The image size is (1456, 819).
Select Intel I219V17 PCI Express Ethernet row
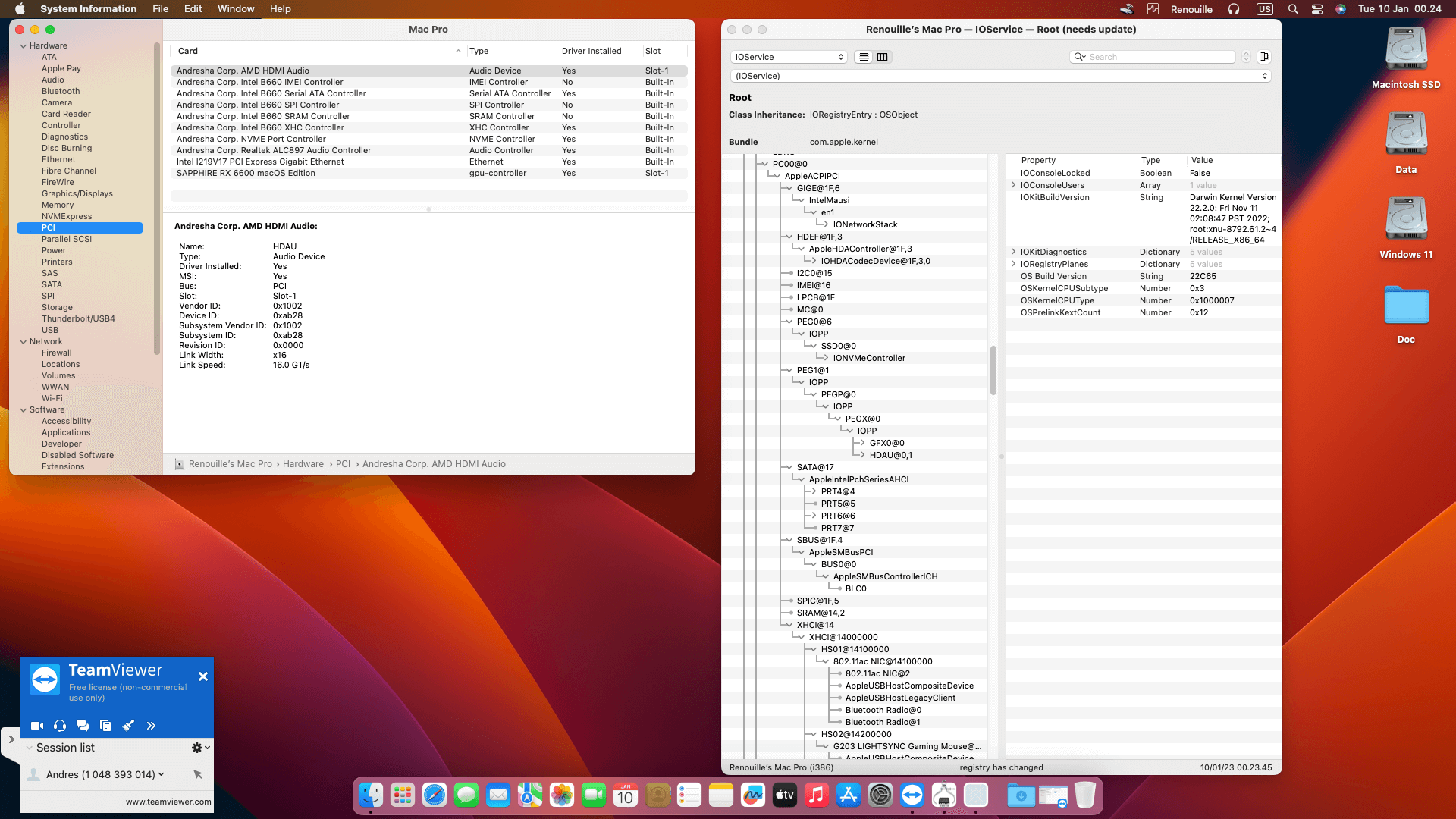pyautogui.click(x=428, y=162)
